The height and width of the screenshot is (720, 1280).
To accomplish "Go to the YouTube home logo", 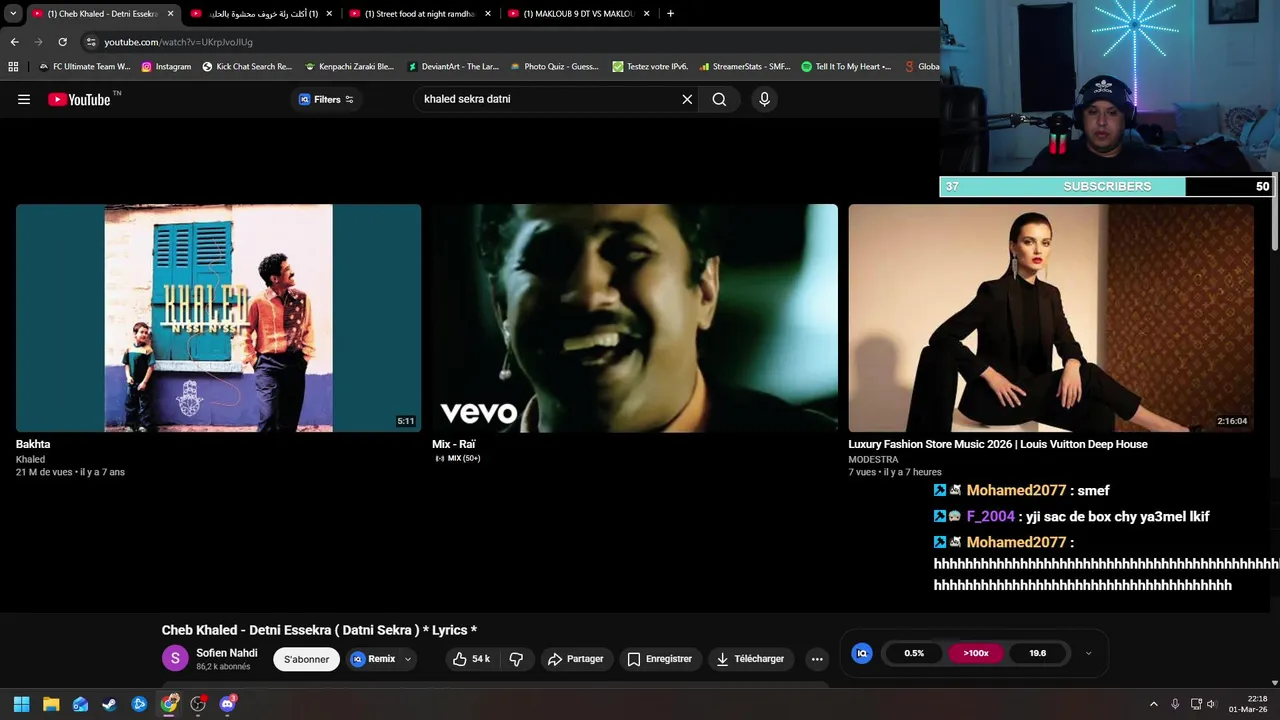I will click(79, 99).
